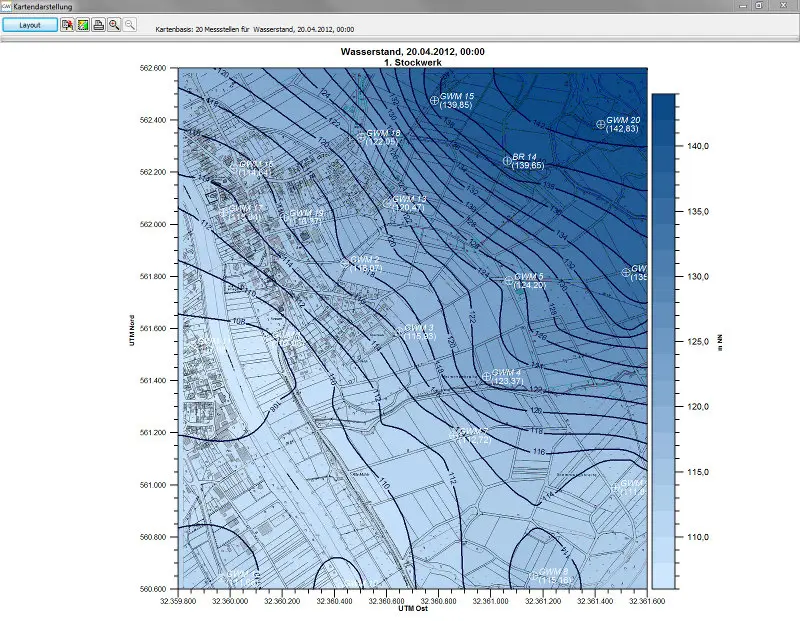Select the GWM 2 measuring point marker
Image resolution: width=800 pixels, height=621 pixels.
[x=344, y=264]
